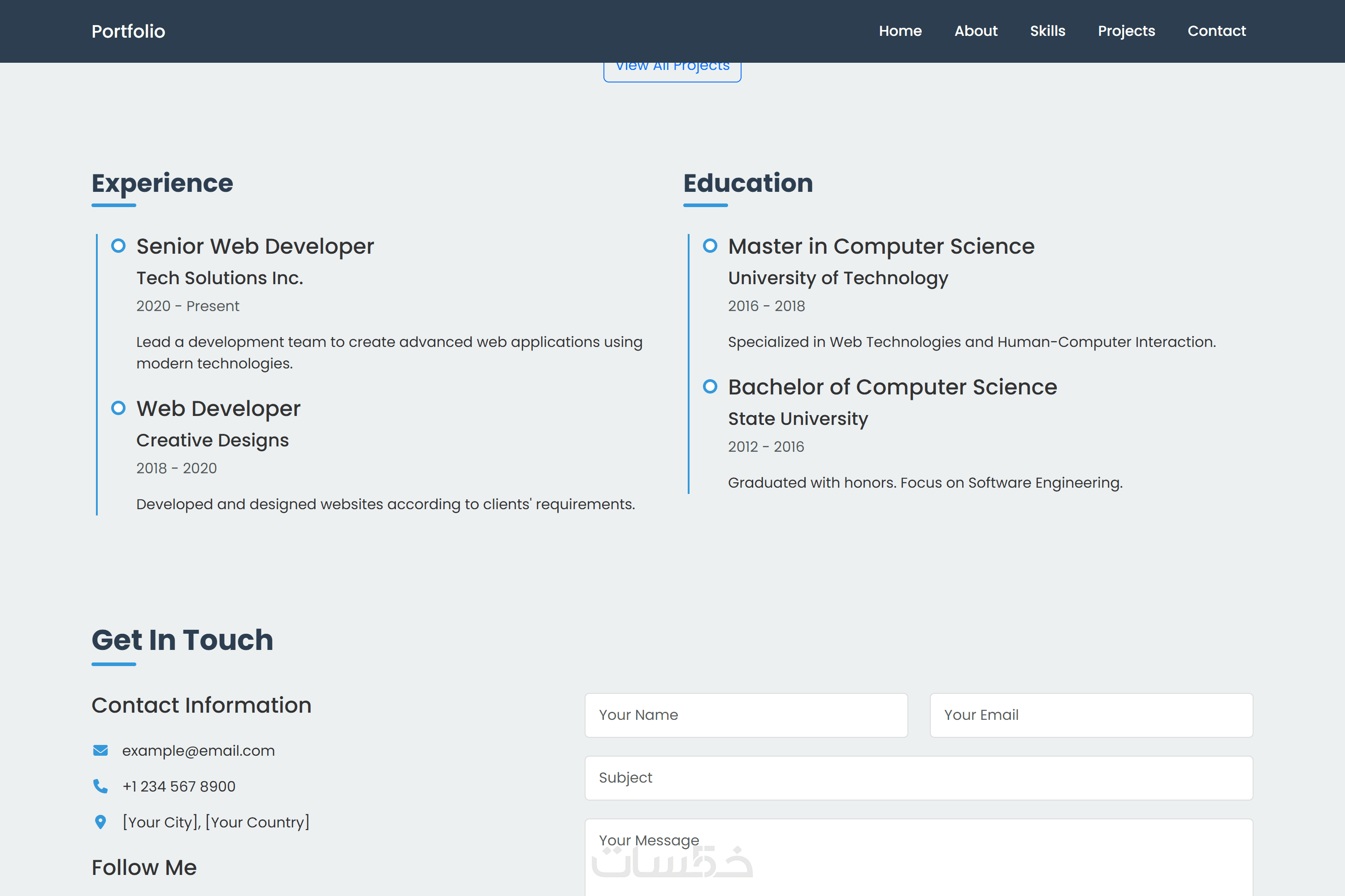Select the Subject input field
1345x896 pixels.
click(918, 778)
